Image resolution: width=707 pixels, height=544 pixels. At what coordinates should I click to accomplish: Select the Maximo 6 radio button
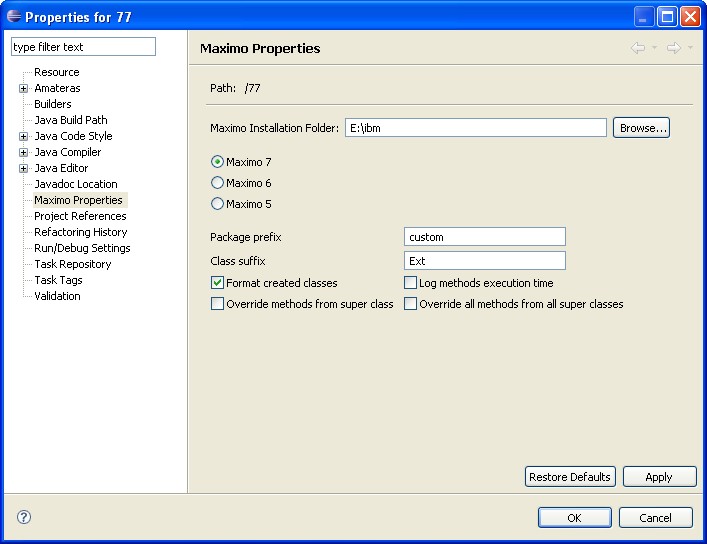pyautogui.click(x=217, y=183)
